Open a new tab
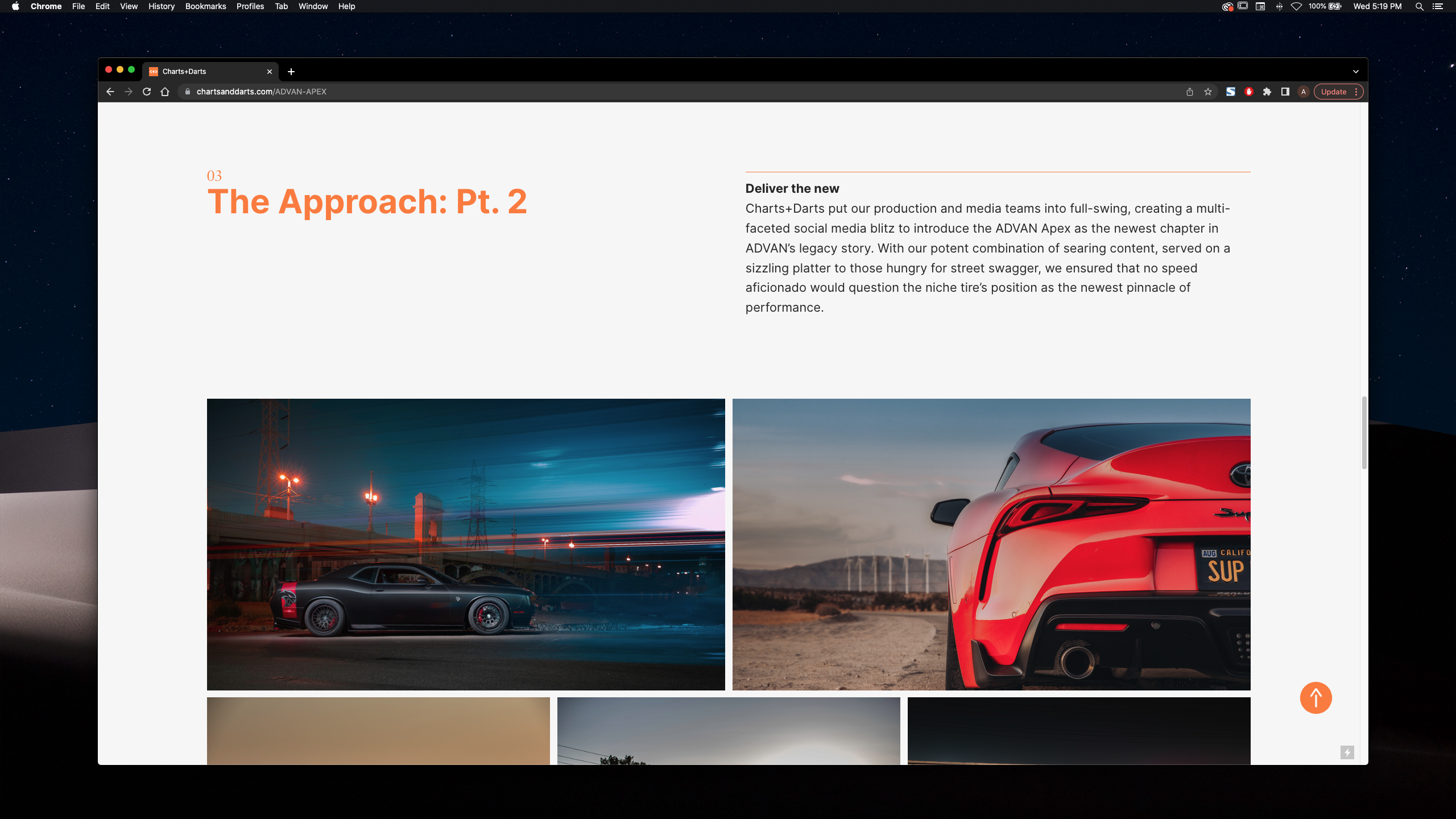The height and width of the screenshot is (819, 1456). pos(291,72)
